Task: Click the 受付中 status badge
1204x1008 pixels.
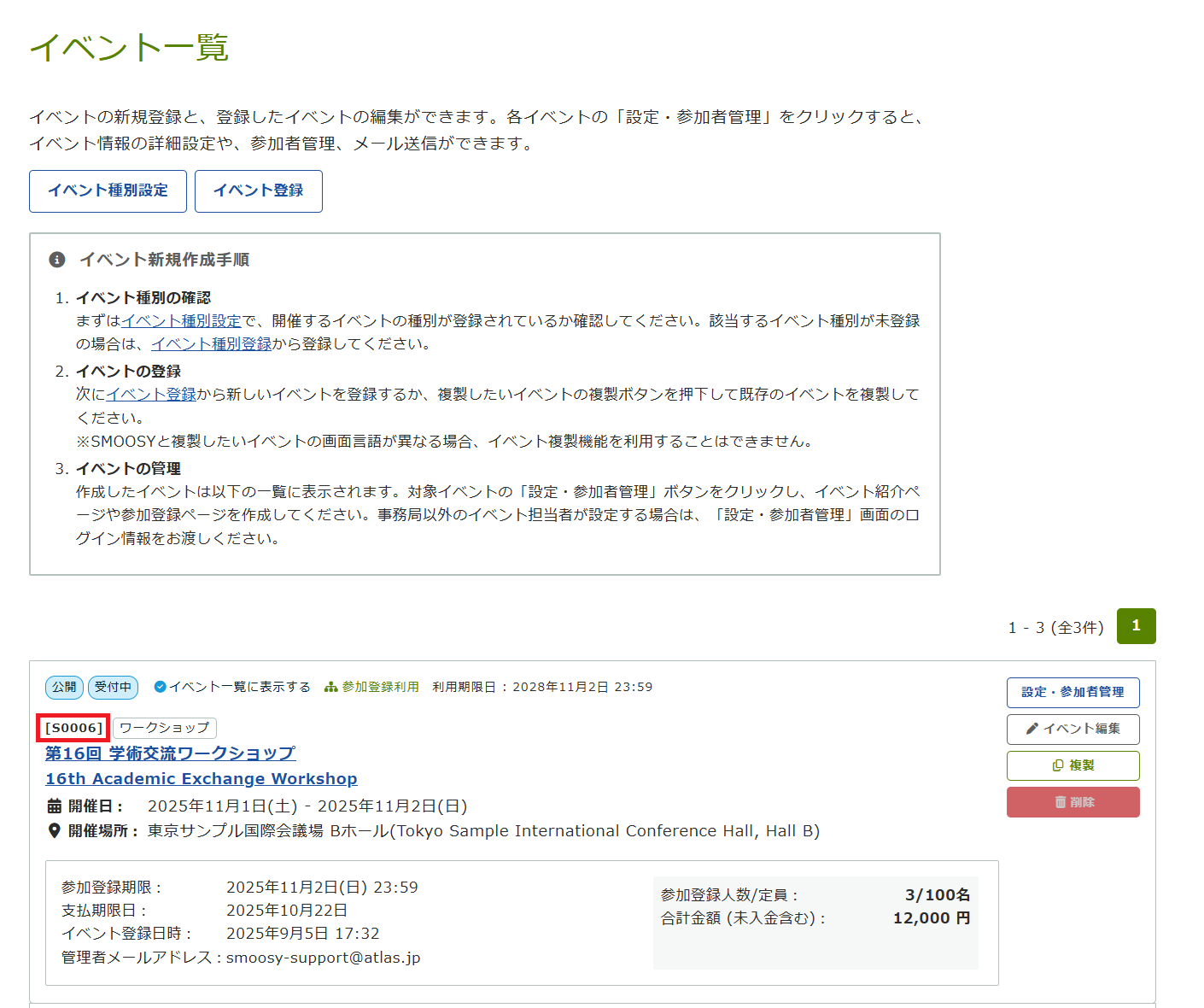Action: pos(113,687)
